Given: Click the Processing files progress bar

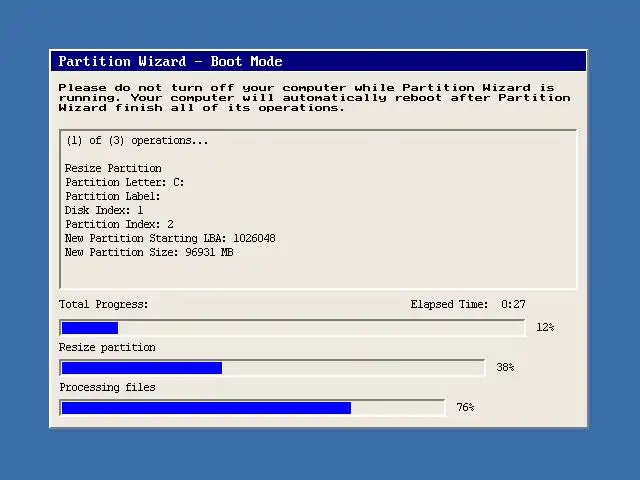Looking at the screenshot, I should point(252,408).
